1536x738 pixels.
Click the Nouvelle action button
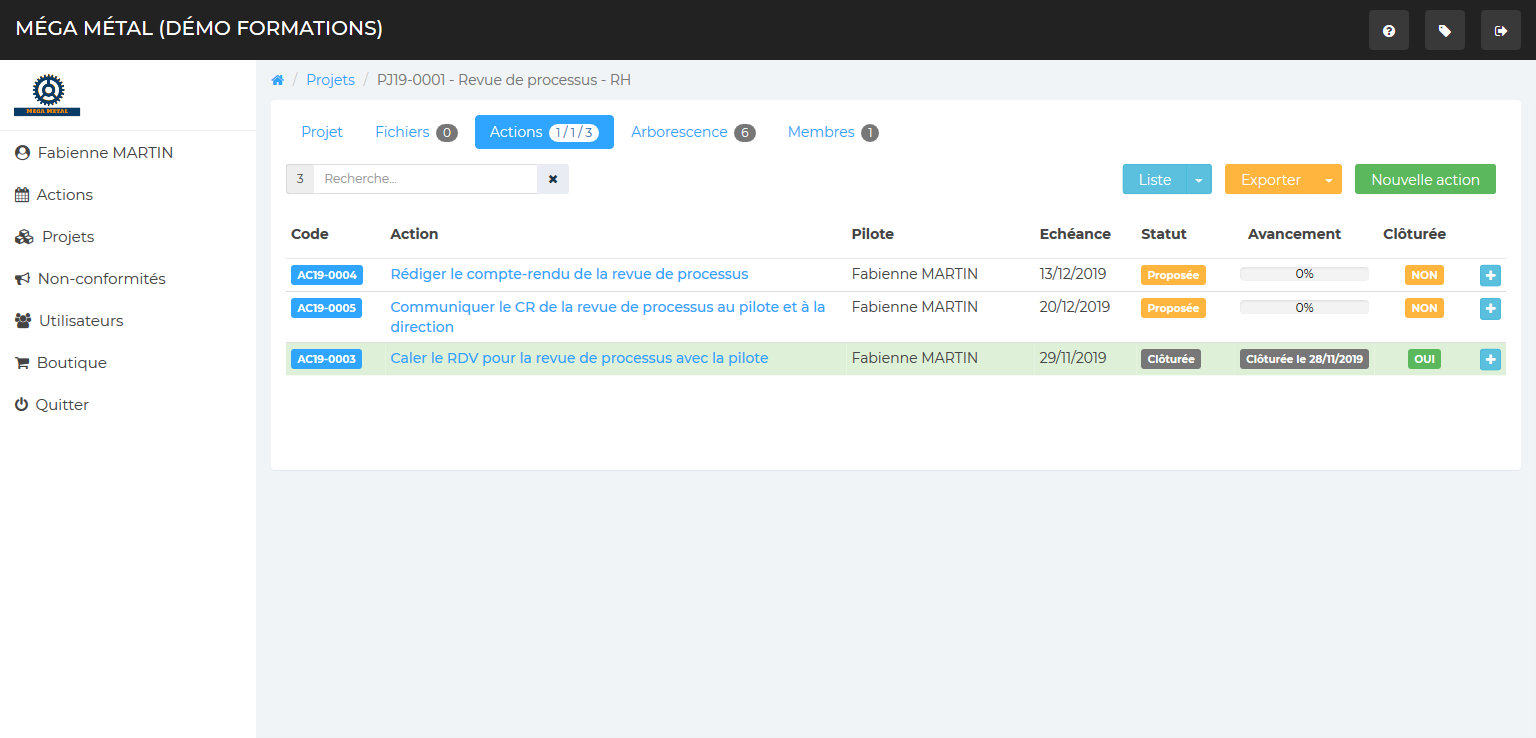pyautogui.click(x=1425, y=180)
